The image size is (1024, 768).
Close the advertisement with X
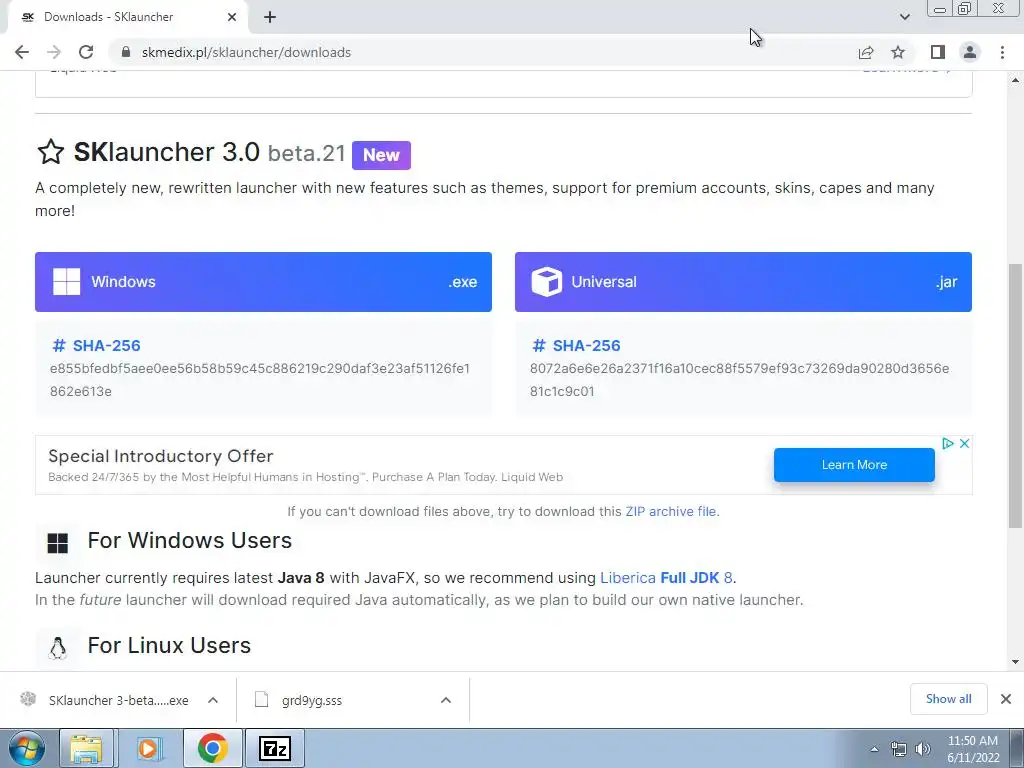(x=965, y=443)
